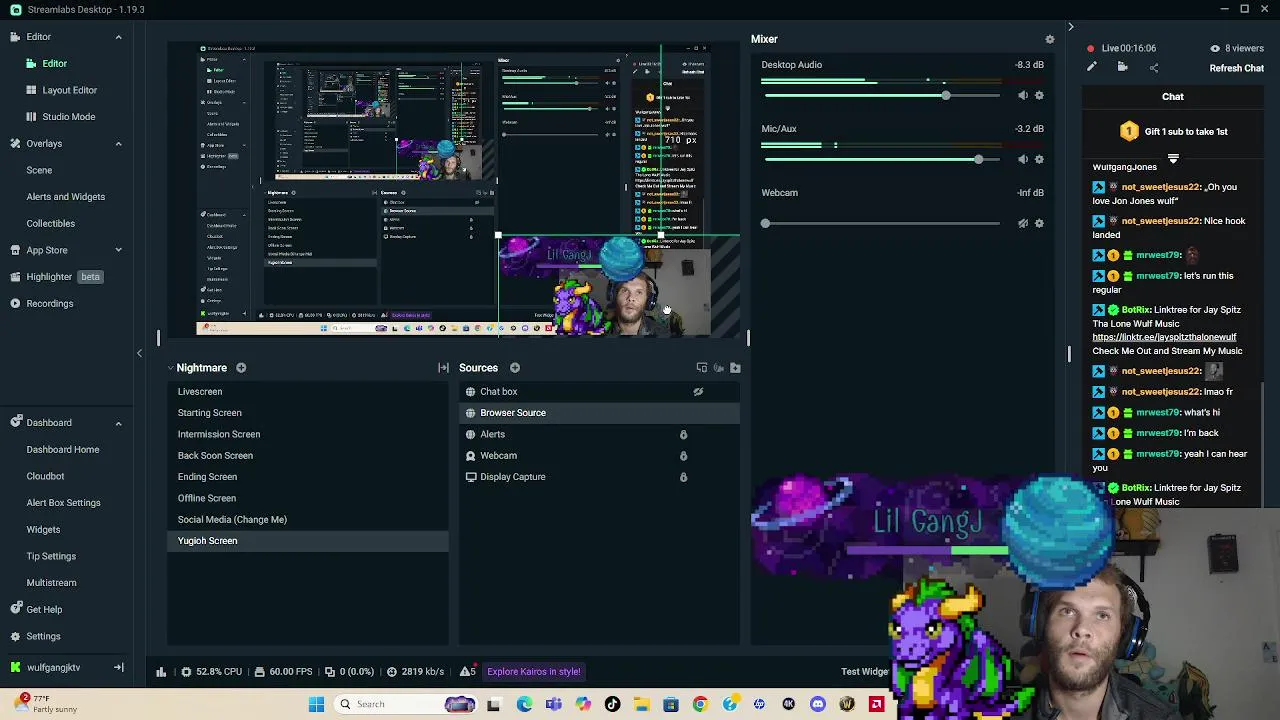Open Mixer settings gear
Image resolution: width=1280 pixels, height=720 pixels.
point(1049,39)
